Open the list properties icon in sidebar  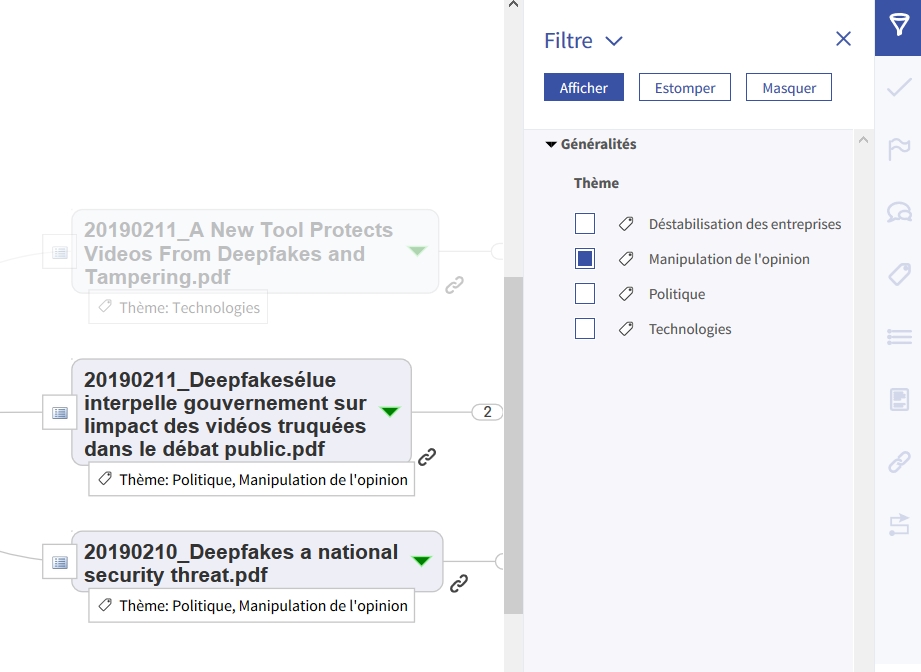point(899,337)
